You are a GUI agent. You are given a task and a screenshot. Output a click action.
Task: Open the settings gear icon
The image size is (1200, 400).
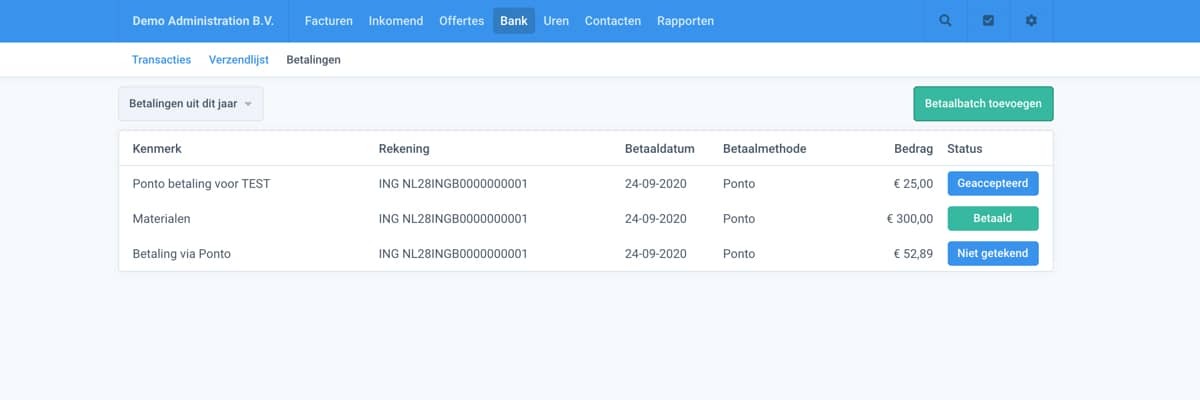[x=1032, y=21]
